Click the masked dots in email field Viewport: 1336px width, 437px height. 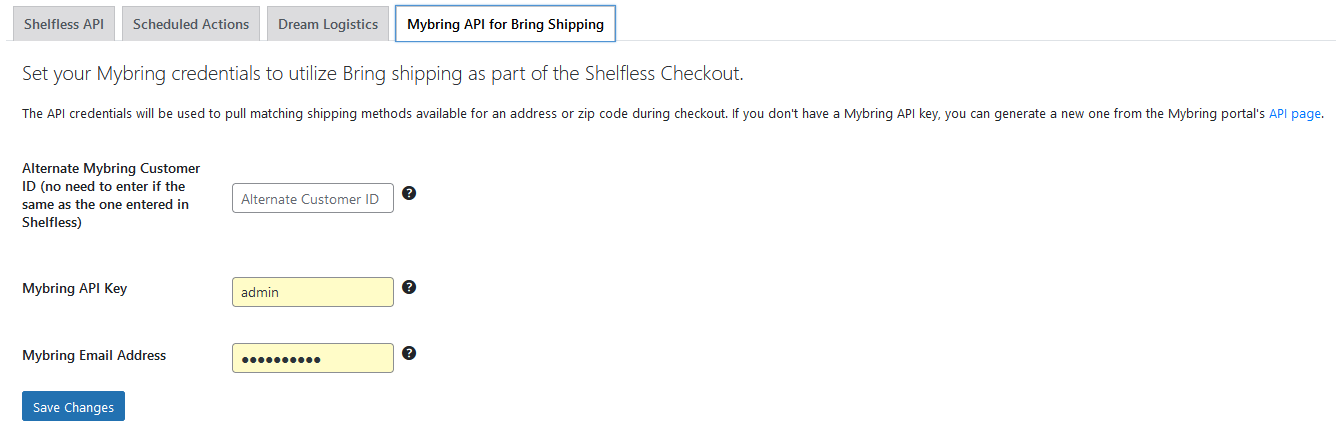point(281,359)
